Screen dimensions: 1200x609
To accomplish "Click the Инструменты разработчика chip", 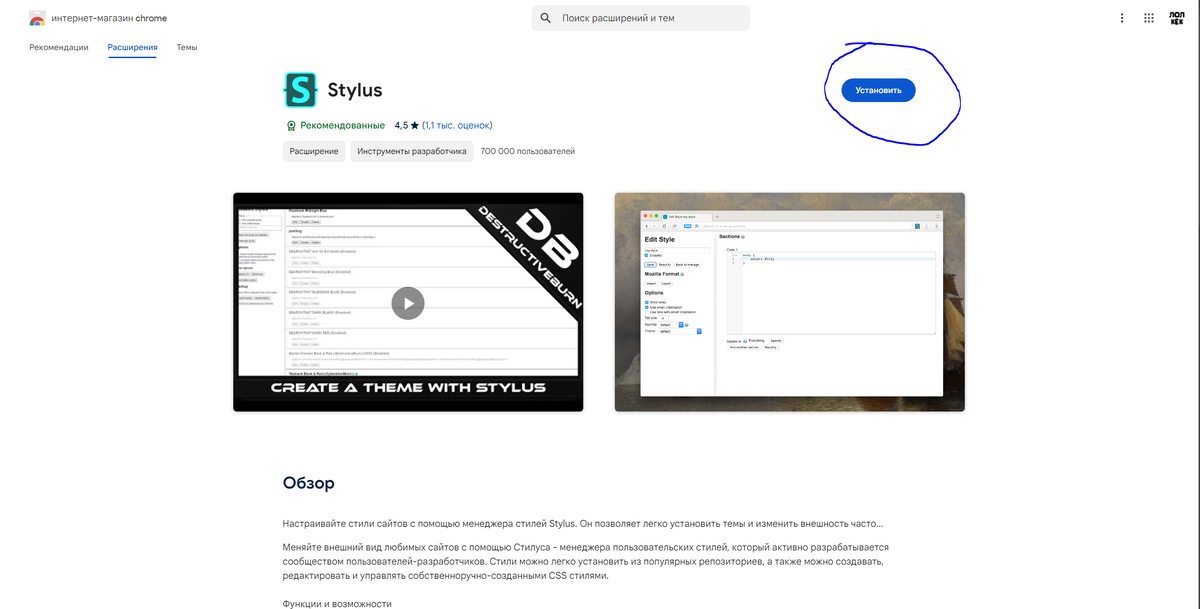I will click(x=412, y=151).
